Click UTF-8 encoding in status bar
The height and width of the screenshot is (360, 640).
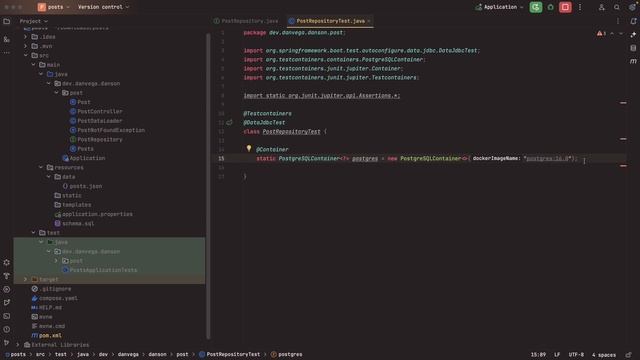(x=576, y=355)
